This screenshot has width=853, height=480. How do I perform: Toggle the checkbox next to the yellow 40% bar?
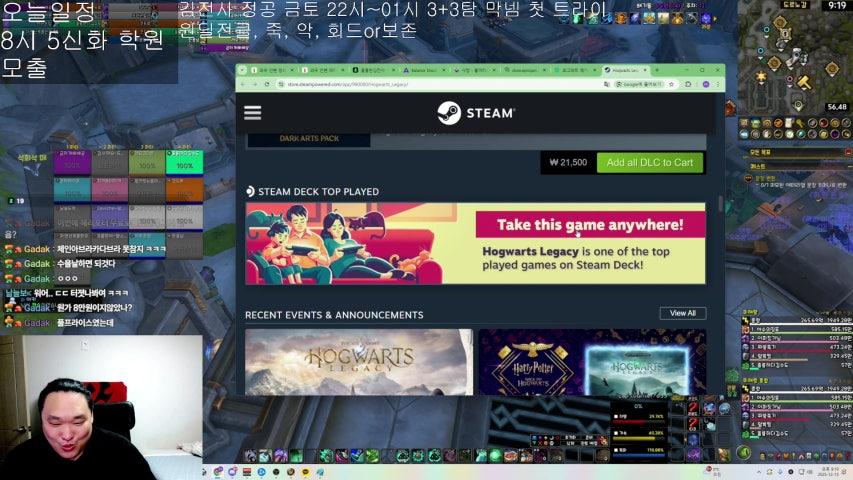pos(616,433)
